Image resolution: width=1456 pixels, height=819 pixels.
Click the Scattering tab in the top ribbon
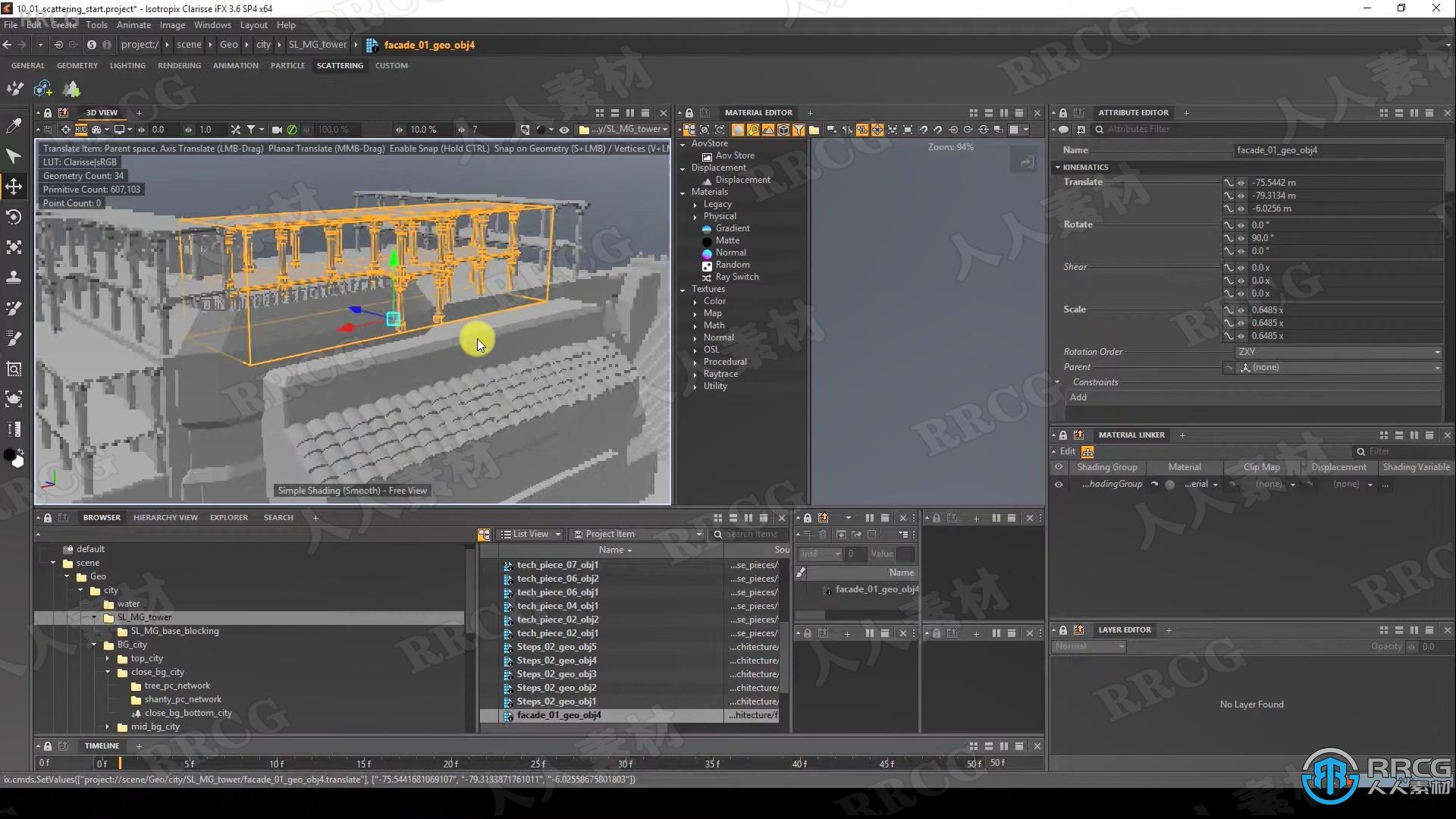pos(340,65)
